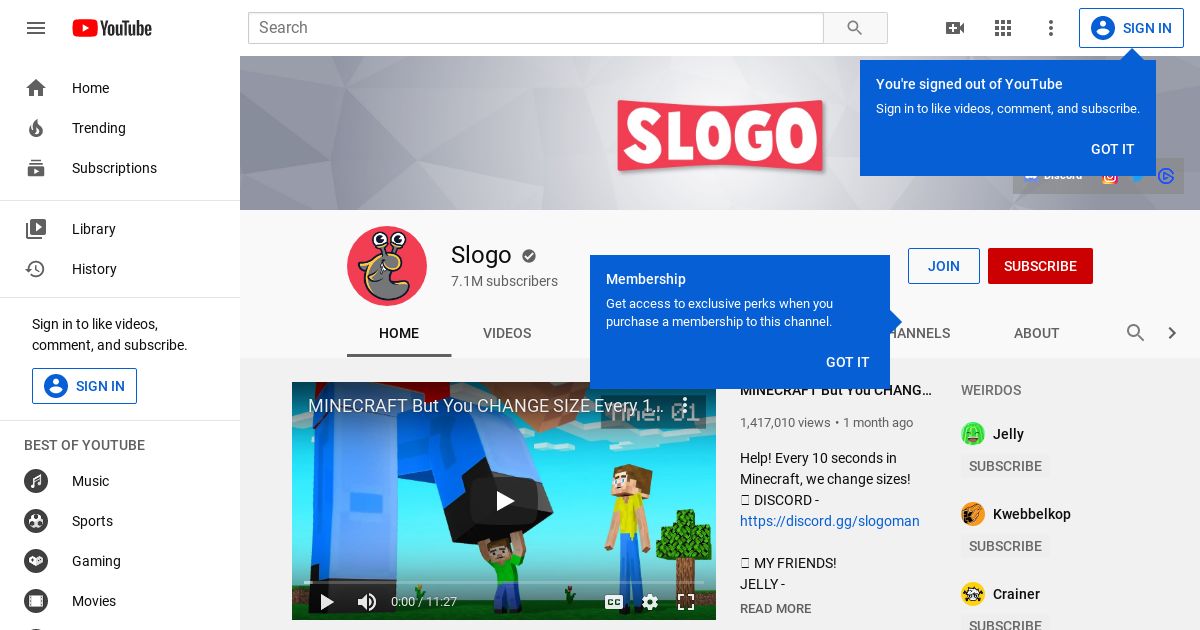Open the YouTube apps grid icon

[1003, 28]
